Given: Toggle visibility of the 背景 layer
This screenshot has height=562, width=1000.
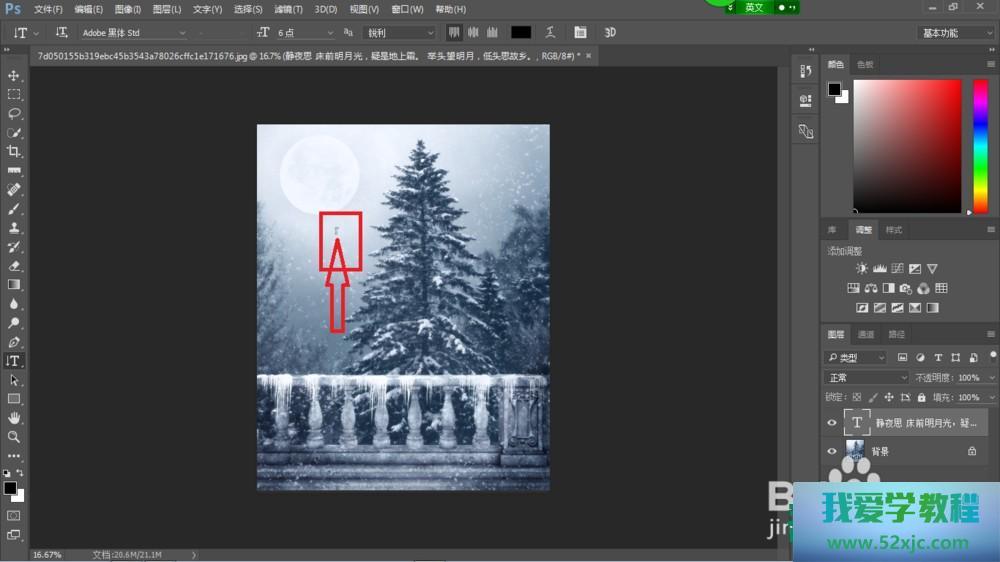Looking at the screenshot, I should tap(831, 451).
